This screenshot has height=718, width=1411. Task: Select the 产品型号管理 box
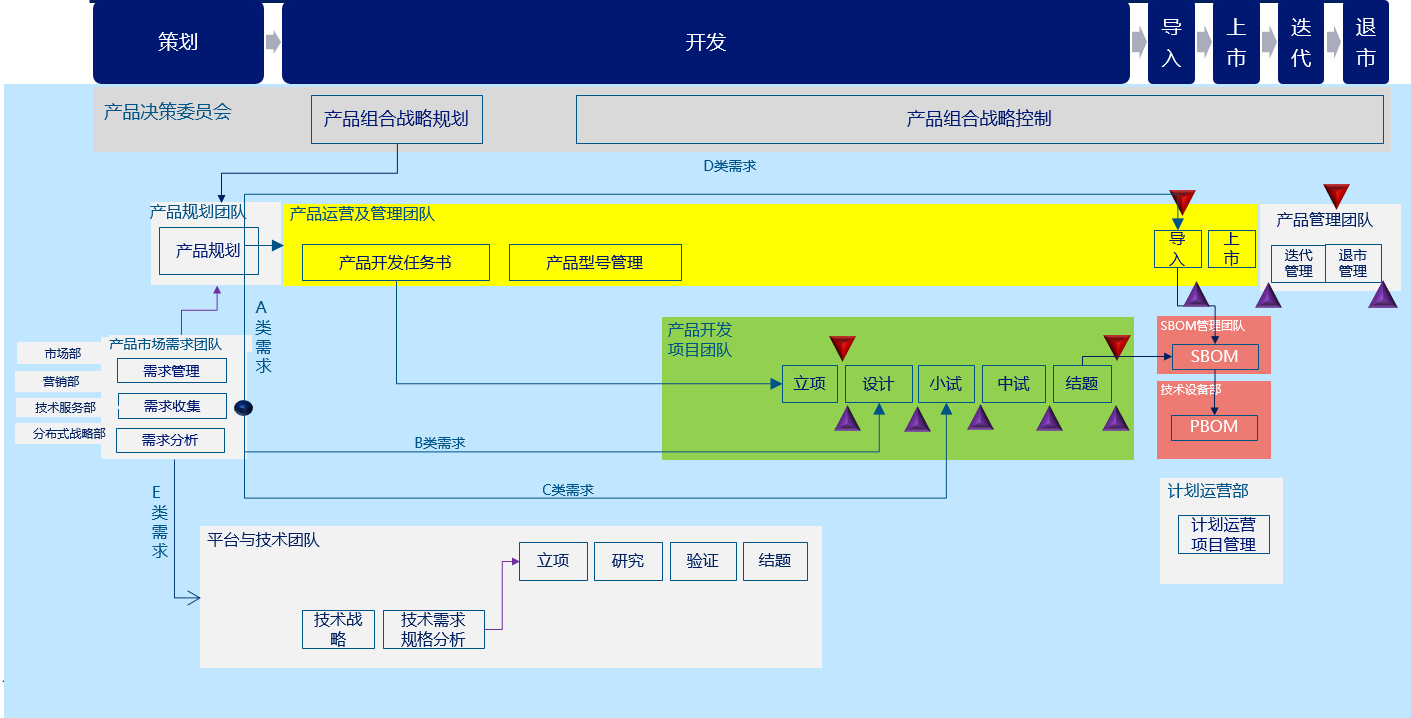click(594, 263)
